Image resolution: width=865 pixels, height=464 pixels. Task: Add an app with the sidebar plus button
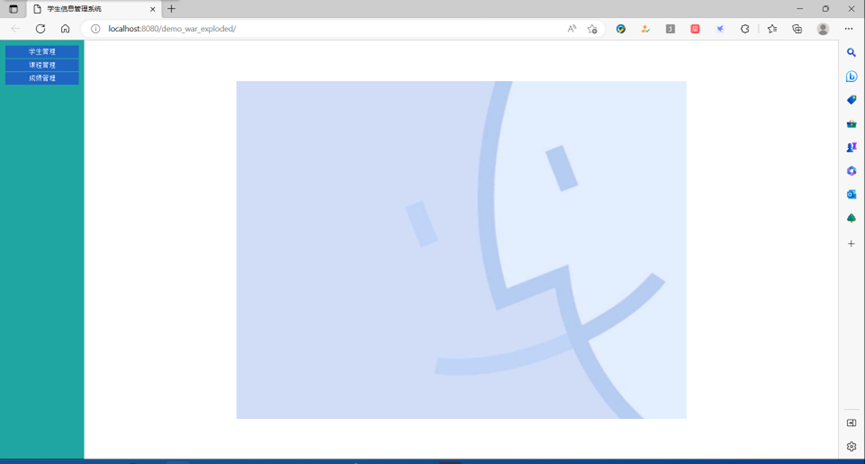coord(851,244)
